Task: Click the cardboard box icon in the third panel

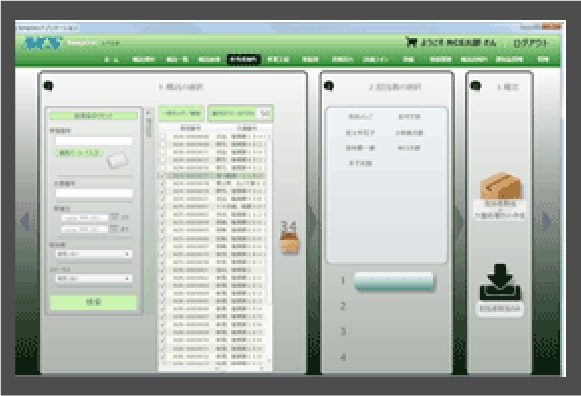Action: pyautogui.click(x=500, y=186)
